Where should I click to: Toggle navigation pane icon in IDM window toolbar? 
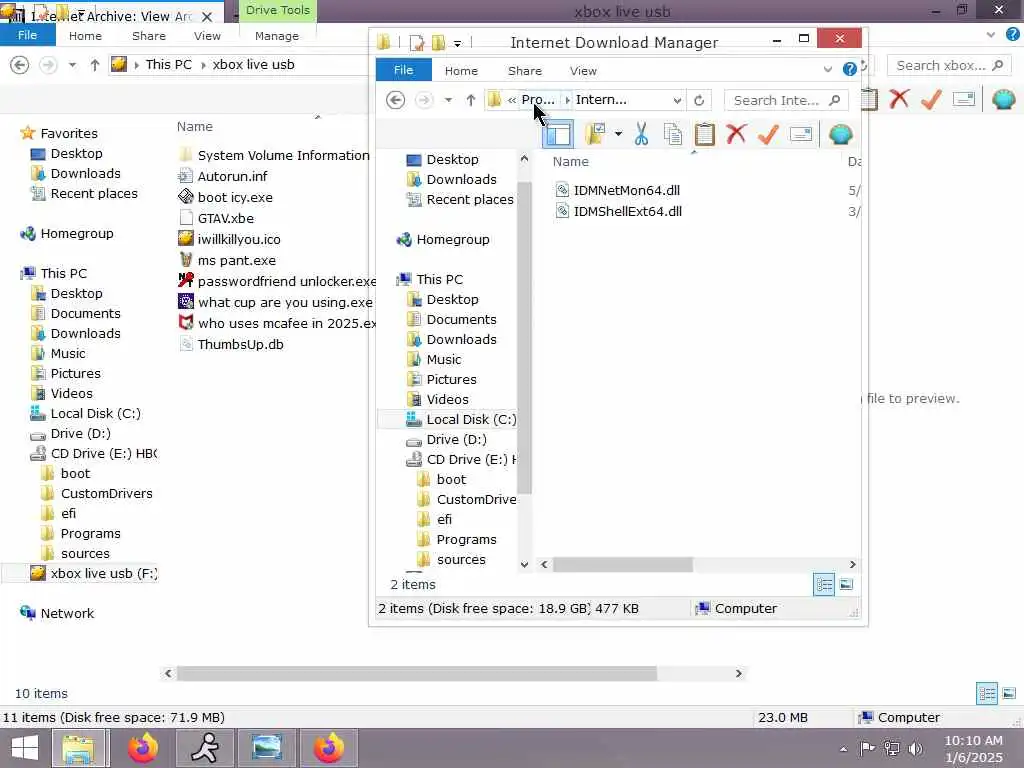click(558, 135)
